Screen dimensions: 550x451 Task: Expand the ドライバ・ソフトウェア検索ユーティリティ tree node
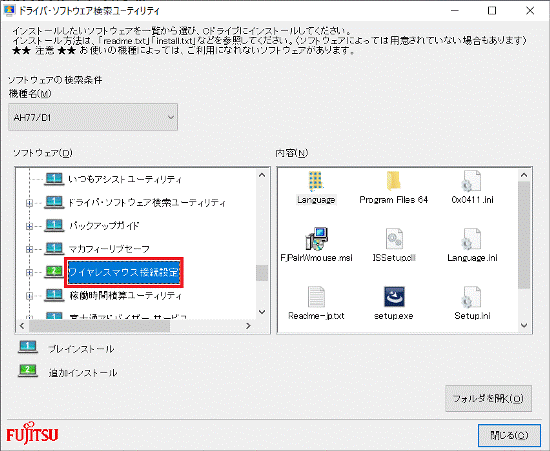click(29, 203)
